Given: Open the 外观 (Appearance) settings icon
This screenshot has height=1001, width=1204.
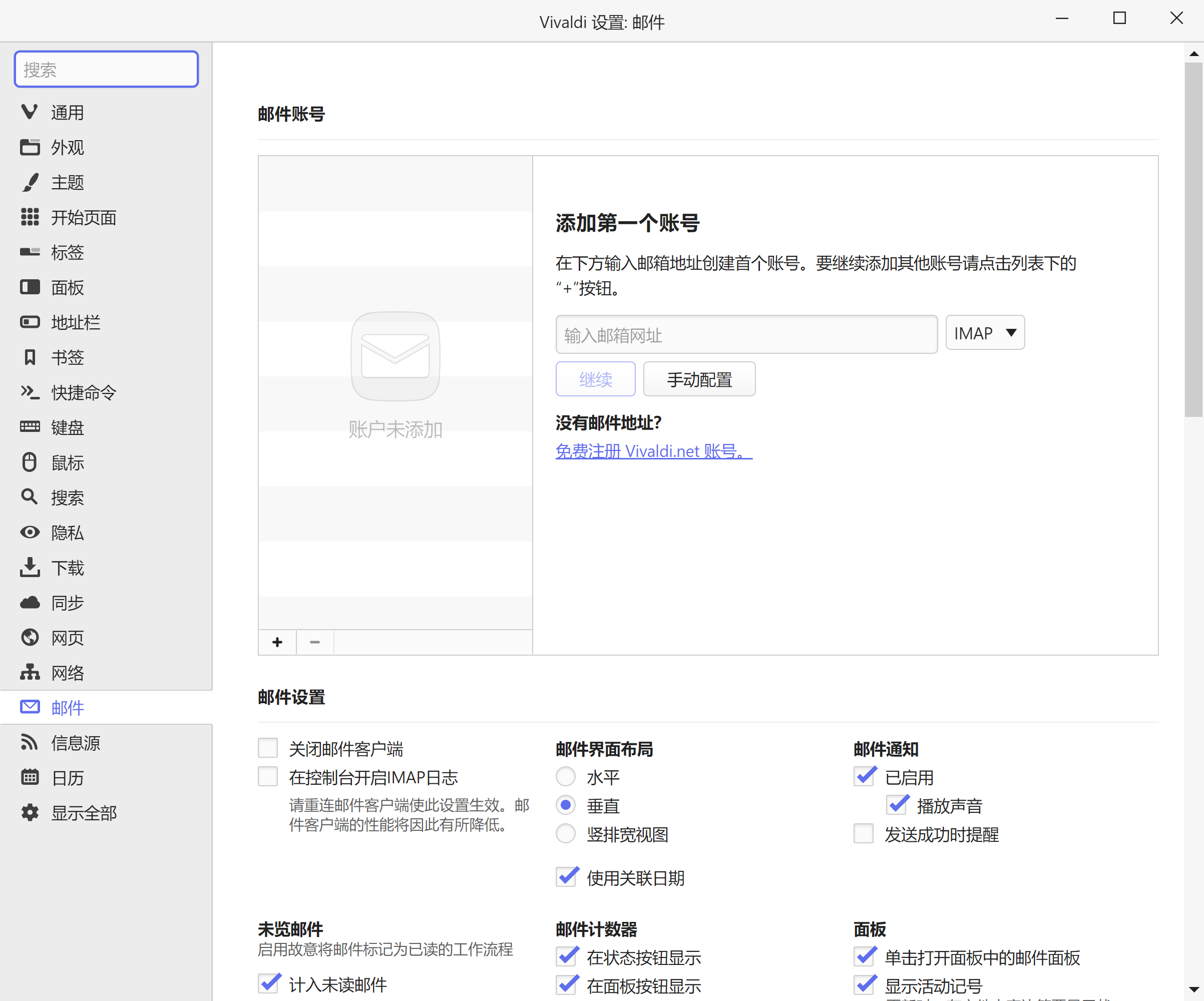Looking at the screenshot, I should pyautogui.click(x=30, y=147).
